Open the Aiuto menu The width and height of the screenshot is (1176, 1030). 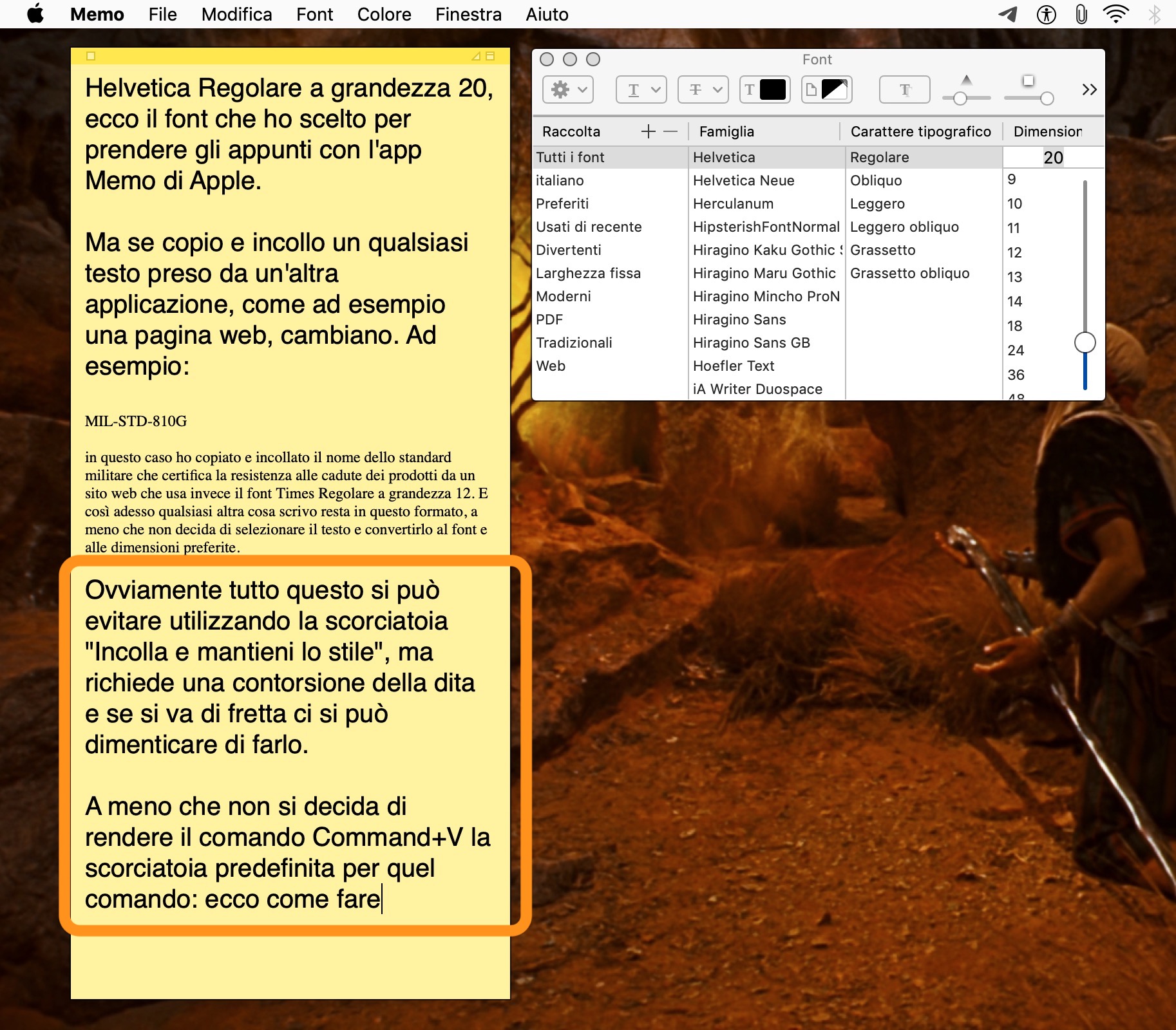pos(547,14)
